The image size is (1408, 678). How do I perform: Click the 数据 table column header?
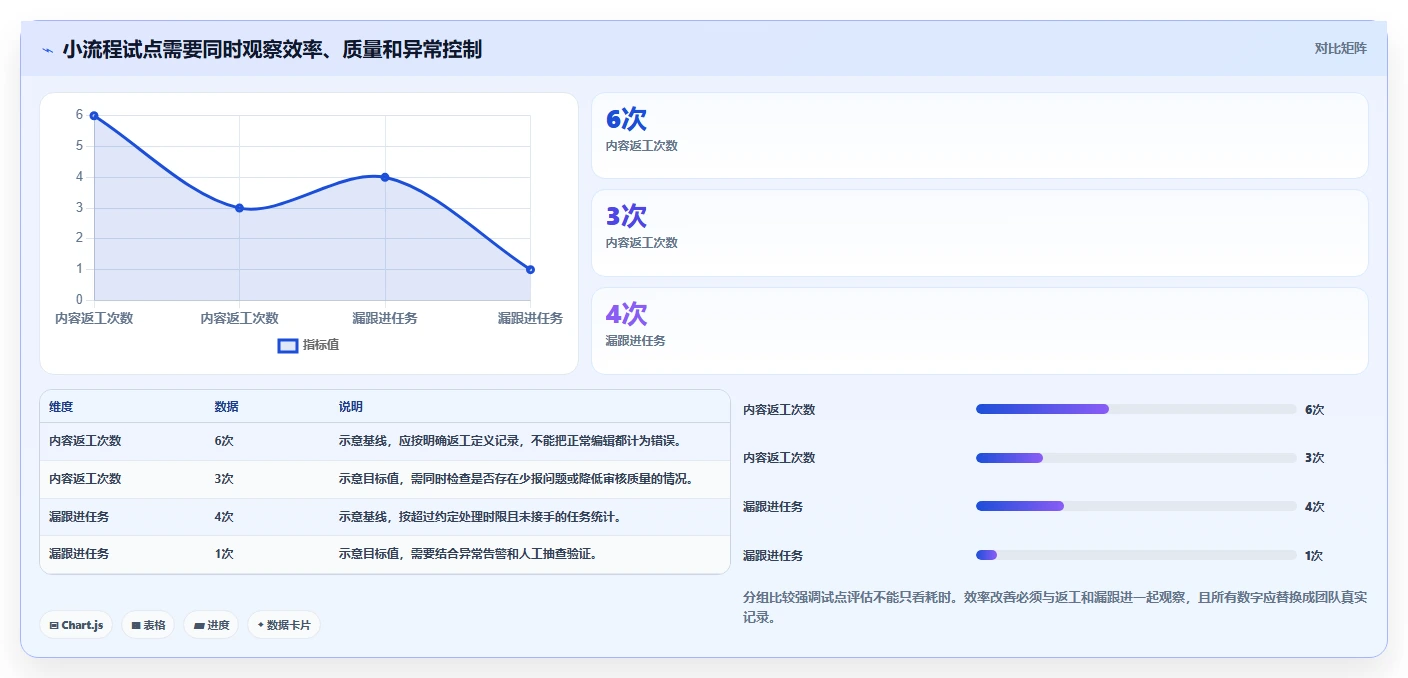[226, 407]
